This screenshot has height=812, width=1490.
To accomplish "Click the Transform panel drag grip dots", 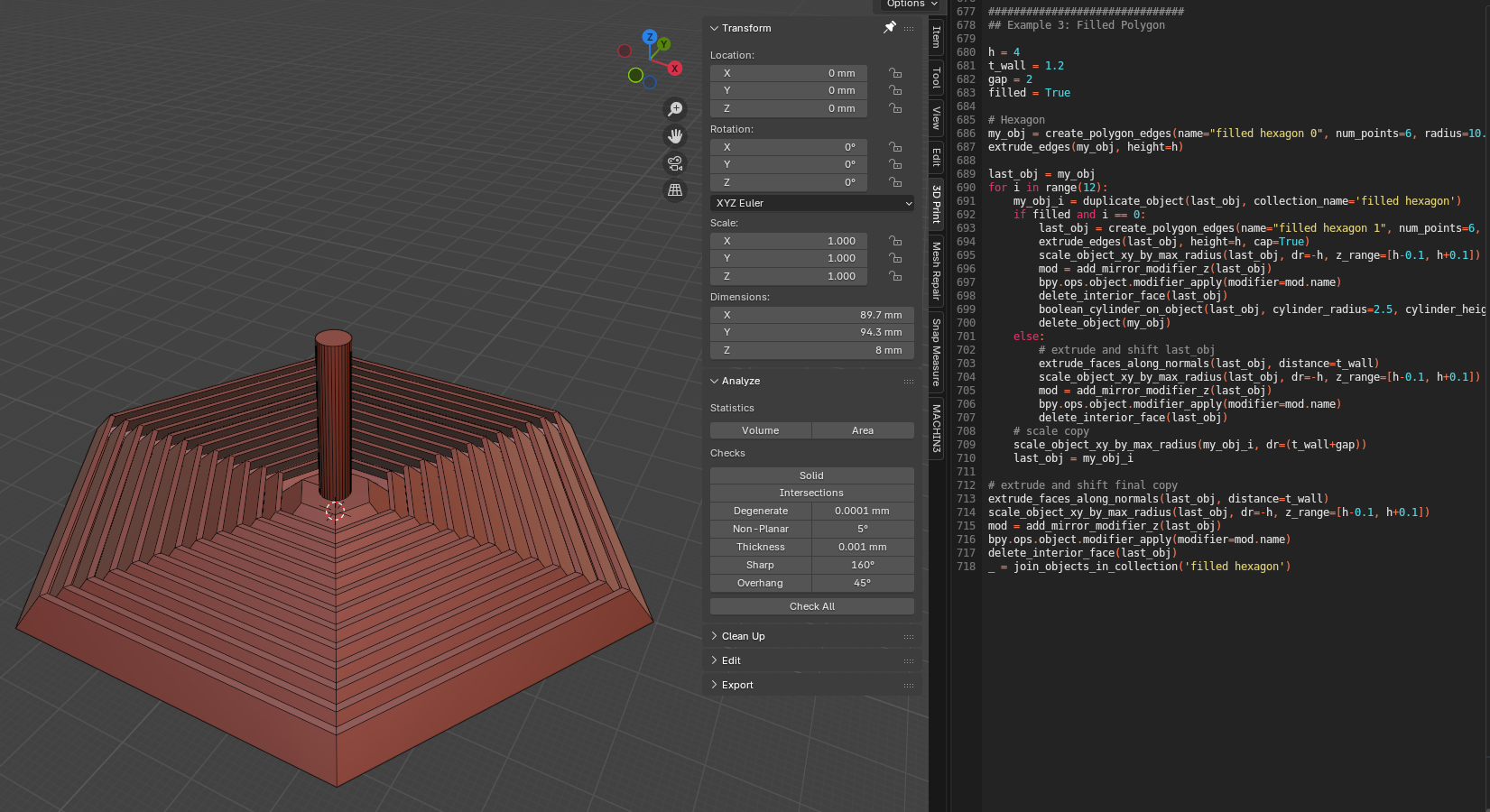I will tap(909, 29).
